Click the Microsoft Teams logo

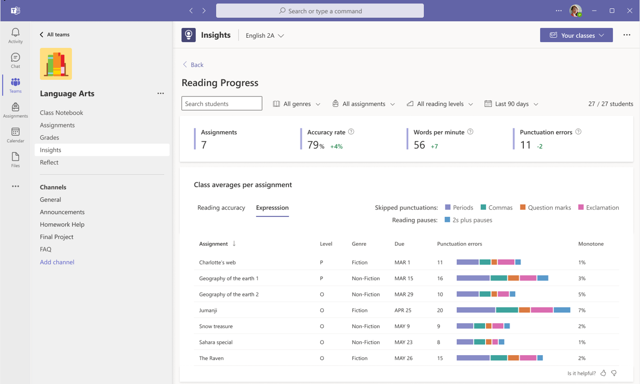click(16, 11)
